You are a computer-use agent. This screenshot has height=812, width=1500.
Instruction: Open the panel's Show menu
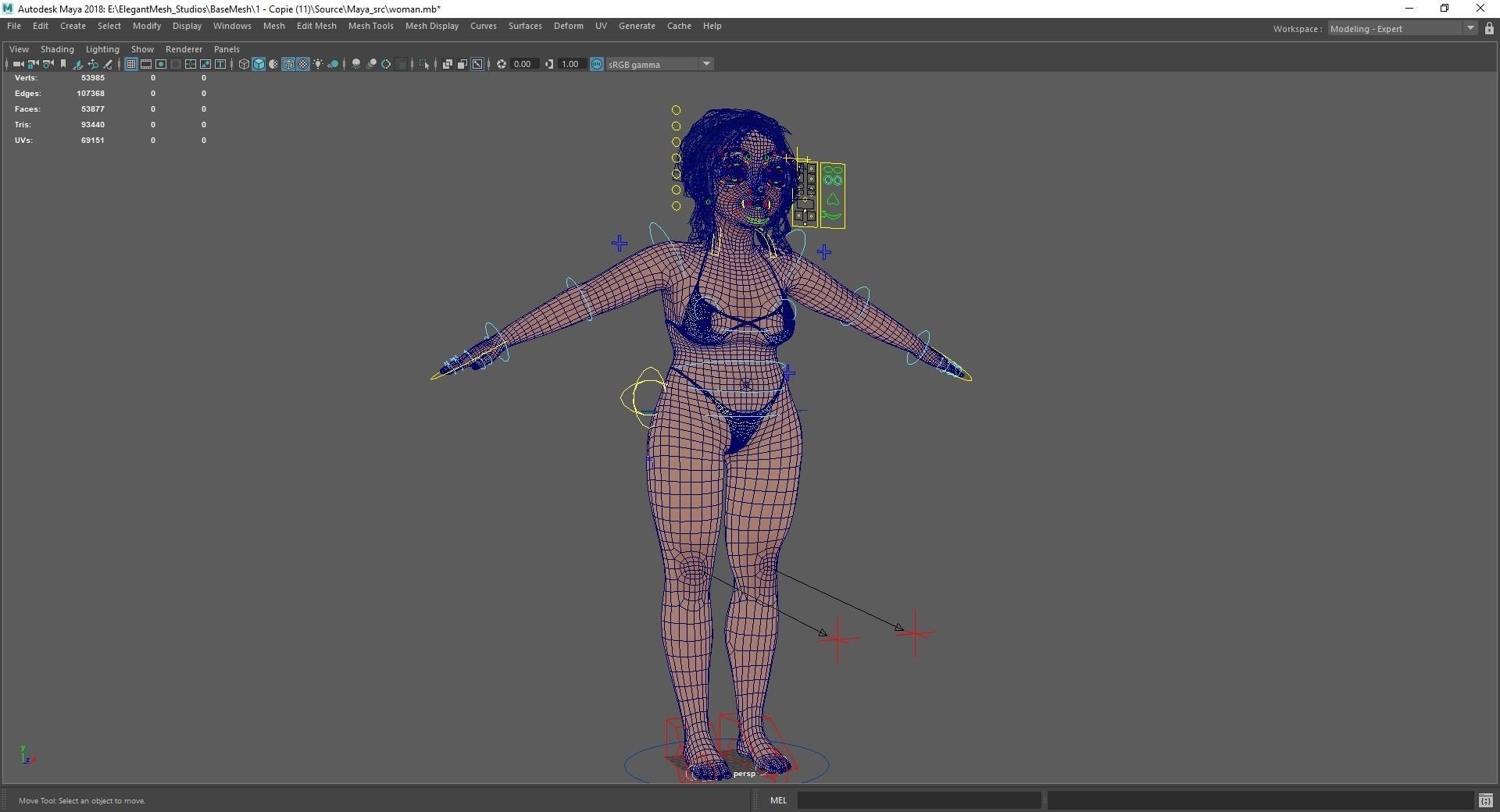(x=142, y=49)
